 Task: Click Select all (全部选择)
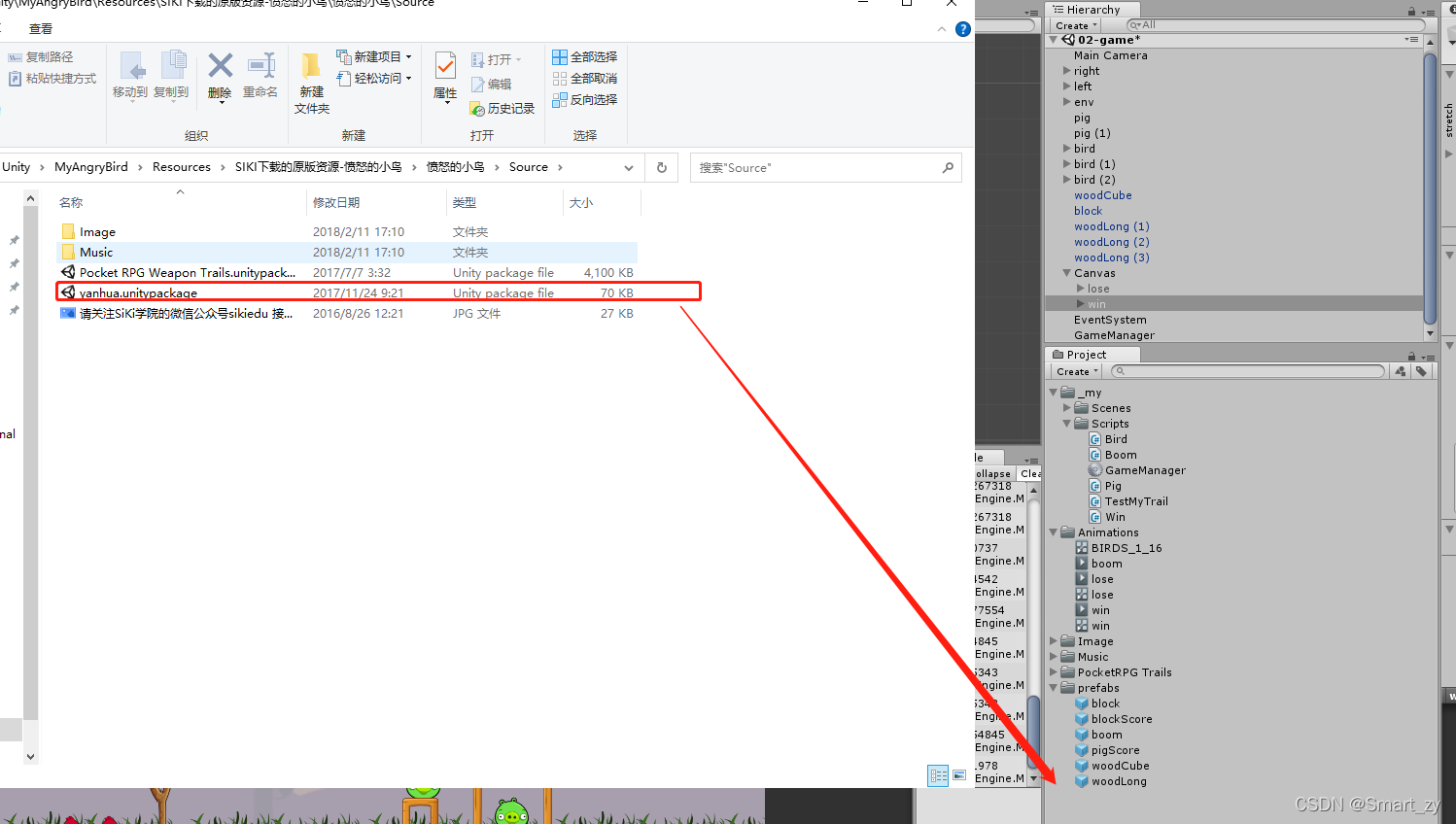point(585,56)
